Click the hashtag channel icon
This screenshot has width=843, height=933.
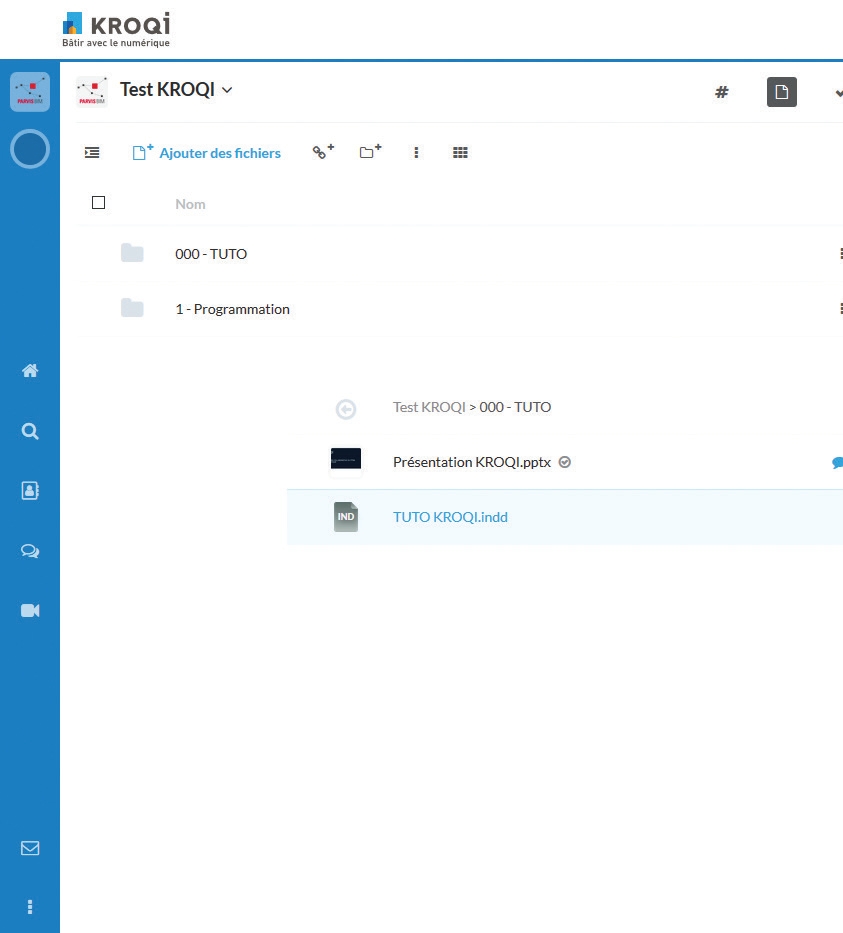pyautogui.click(x=721, y=92)
